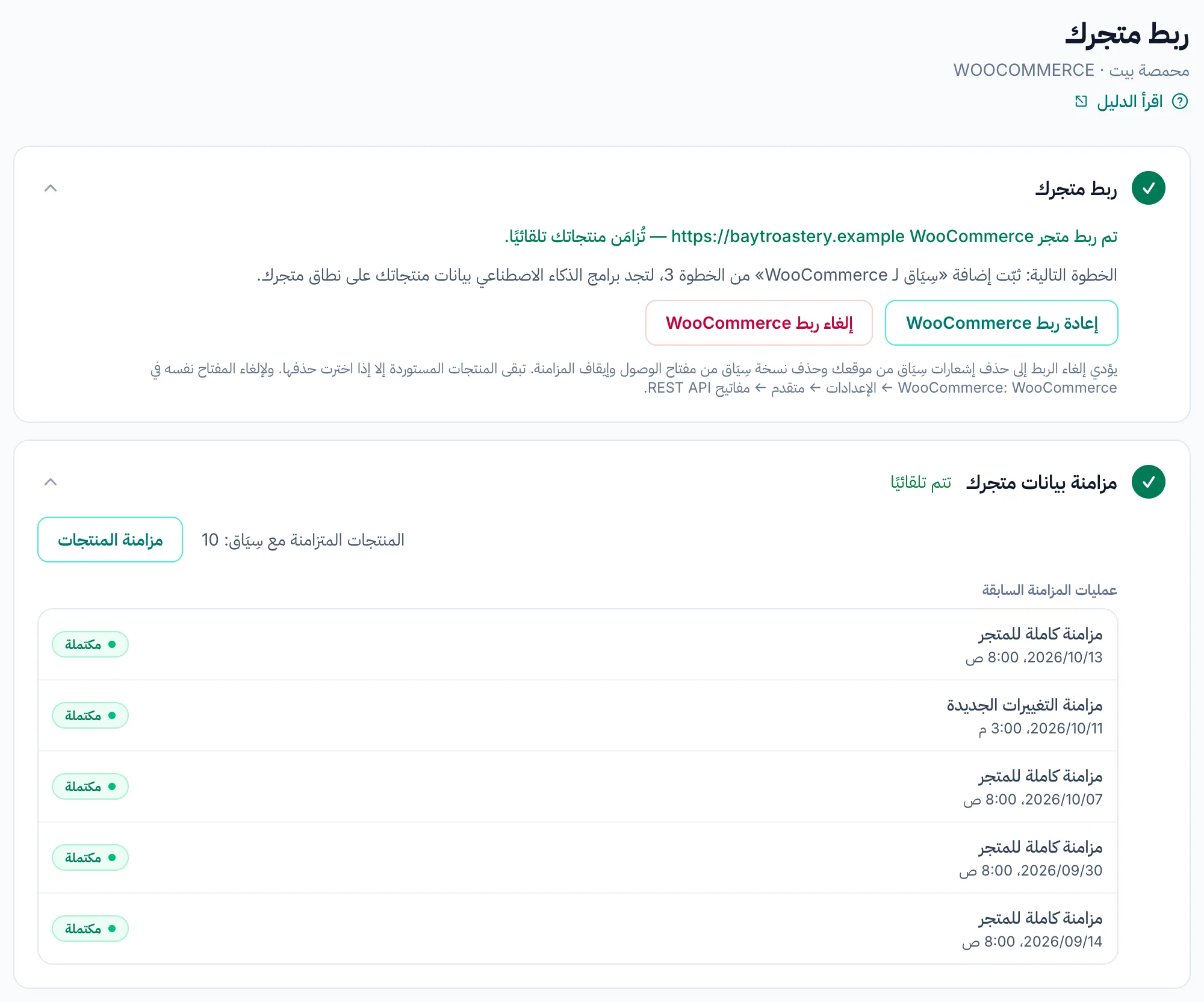Image resolution: width=1204 pixels, height=1002 pixels.
Task: Click the محمصة بيت · WOOCOMMERCE subtitle
Action: (1072, 70)
